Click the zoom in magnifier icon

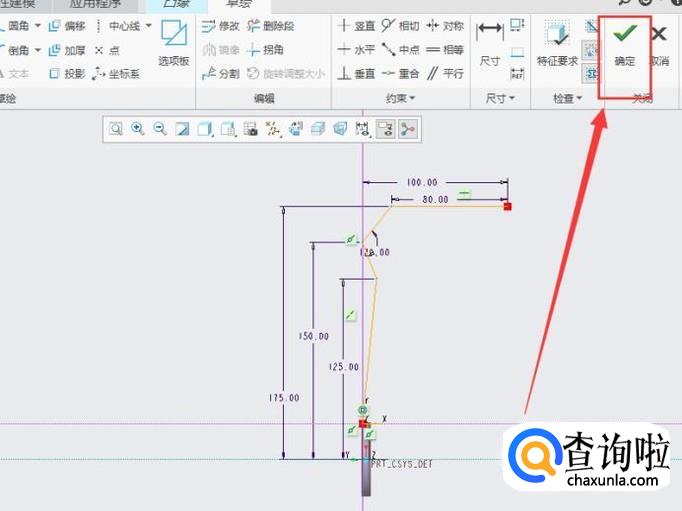(x=137, y=128)
